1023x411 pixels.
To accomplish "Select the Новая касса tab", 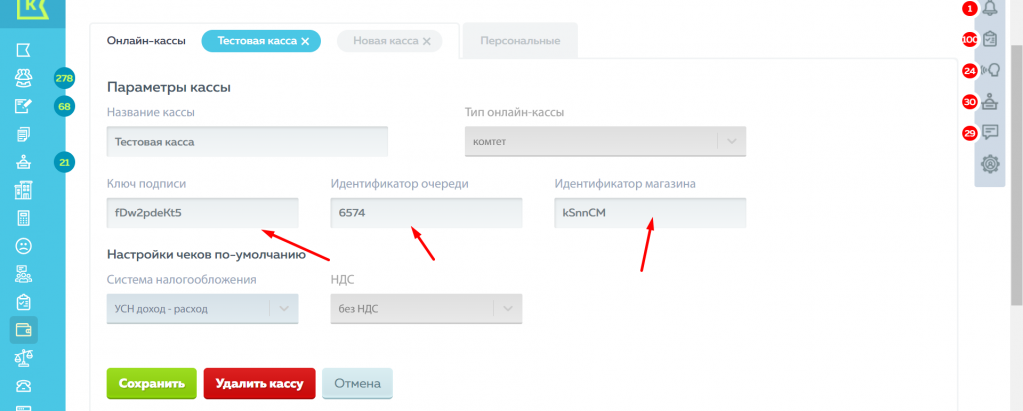I will (x=386, y=40).
